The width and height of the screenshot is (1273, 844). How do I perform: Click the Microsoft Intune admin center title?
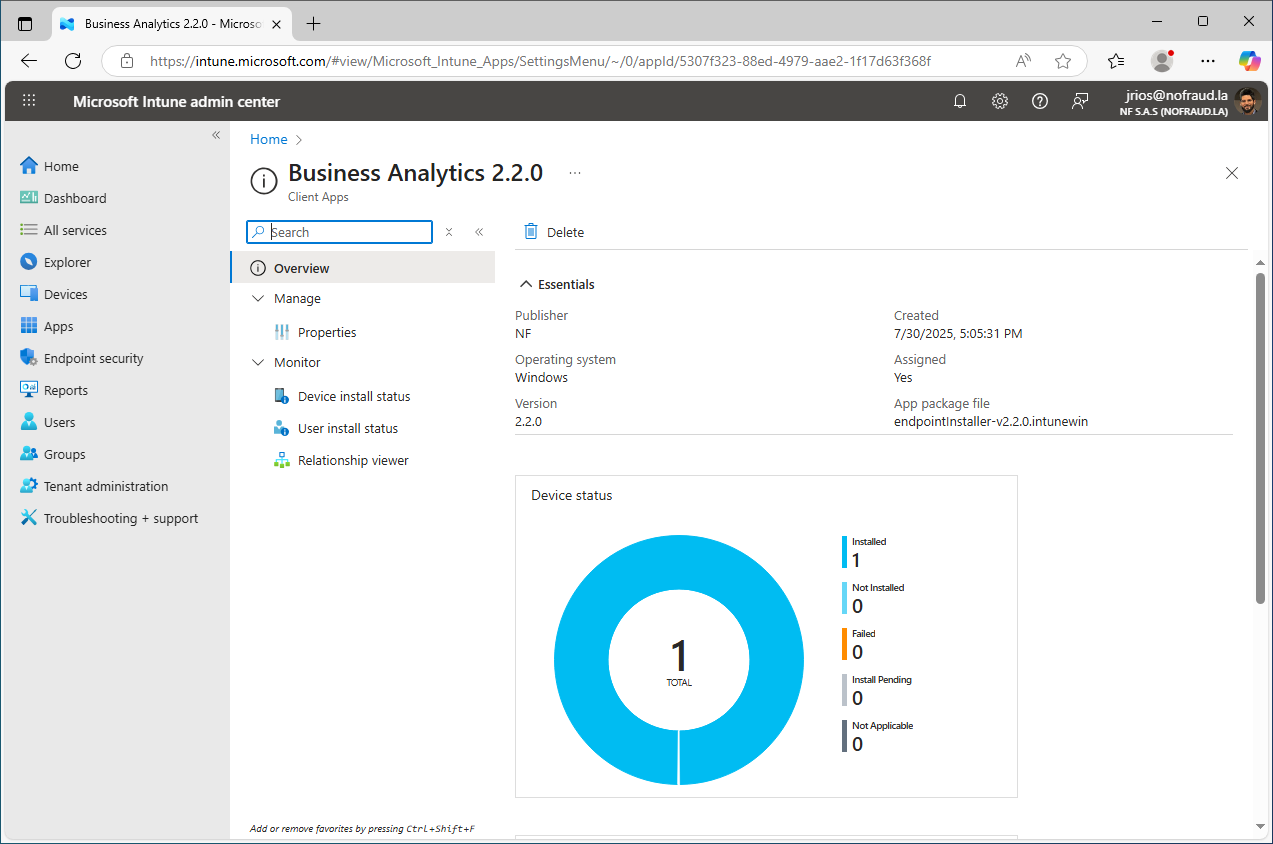click(177, 101)
